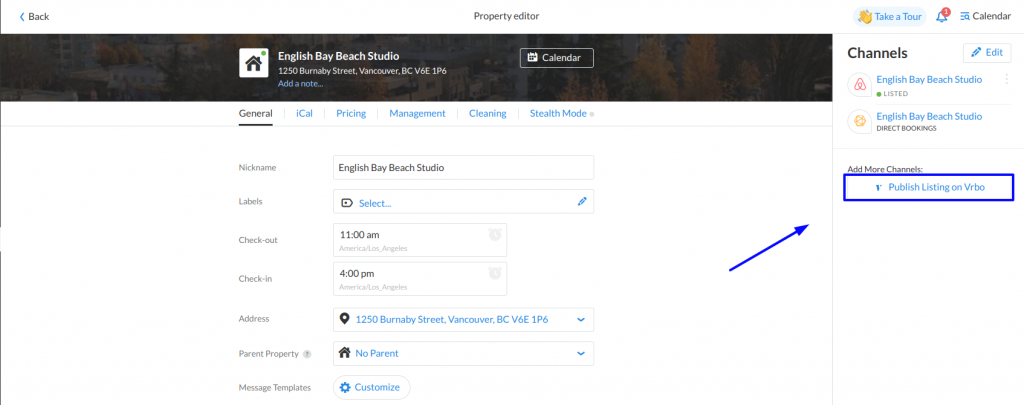Open the Airbnb channel three-dot menu

pyautogui.click(x=1006, y=80)
